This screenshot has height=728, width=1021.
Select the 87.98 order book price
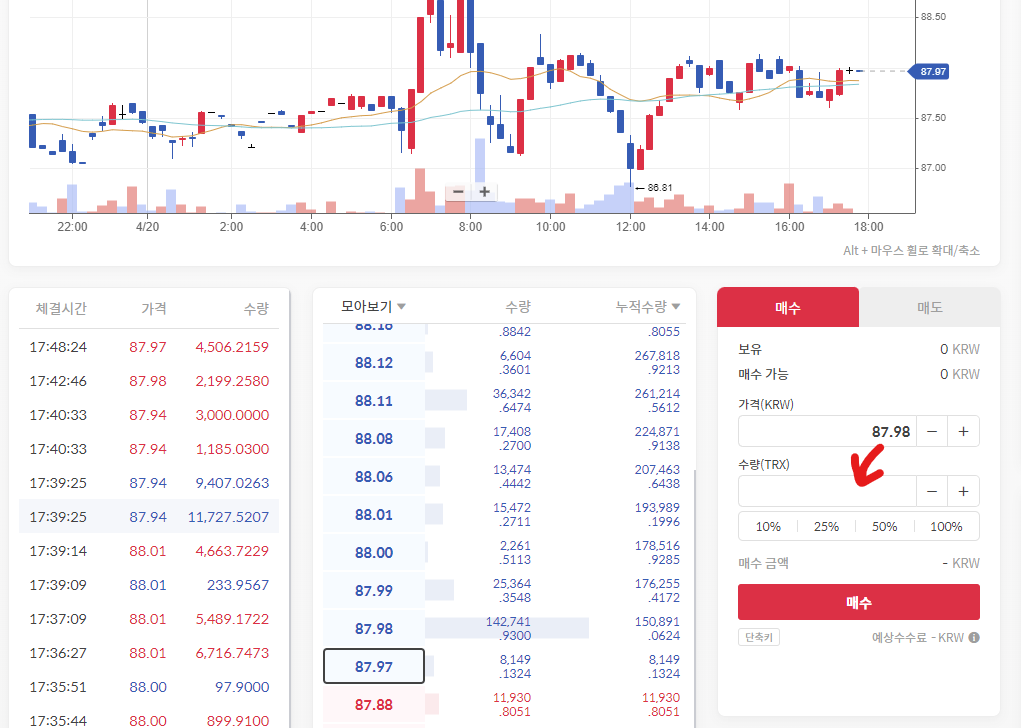coord(374,628)
